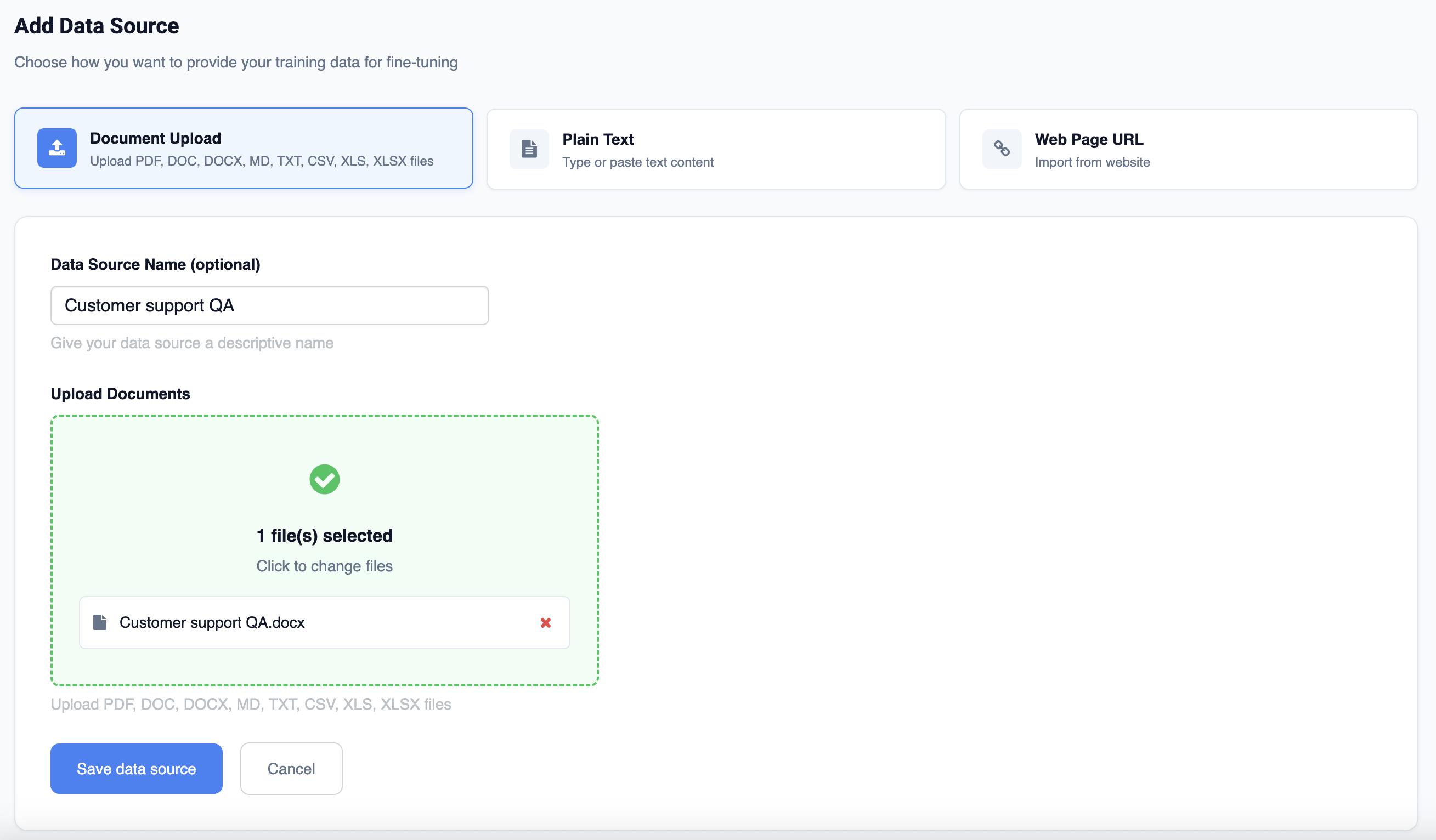Click the file types hint below the drop zone
Viewport: 1436px width, 840px height.
pyautogui.click(x=251, y=705)
